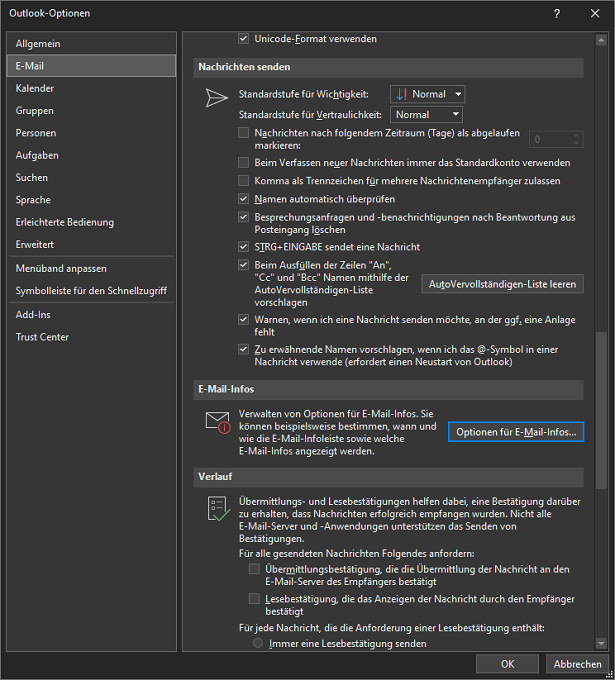
Task: Enable 'Komma als Trennzeichen' checkbox
Action: 244,180
